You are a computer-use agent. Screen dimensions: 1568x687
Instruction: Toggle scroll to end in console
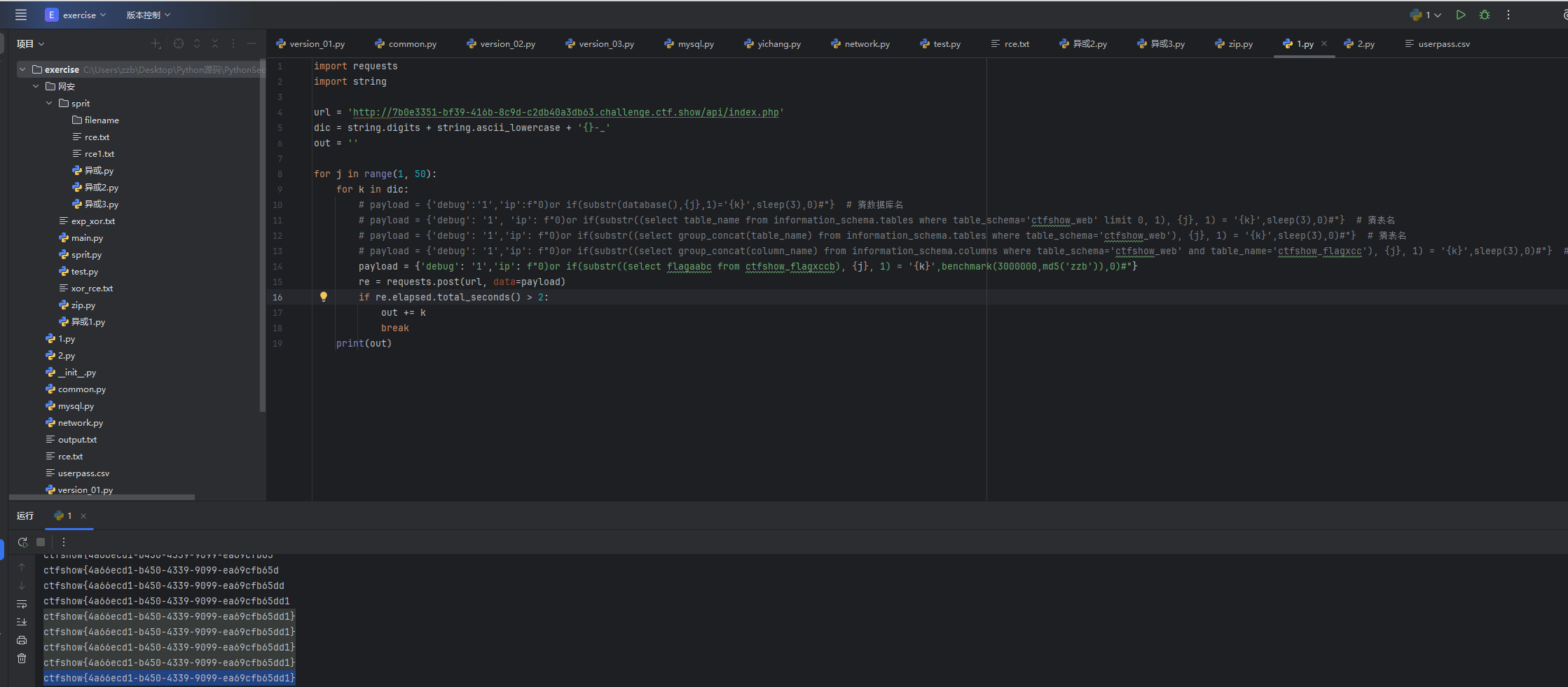pos(22,622)
